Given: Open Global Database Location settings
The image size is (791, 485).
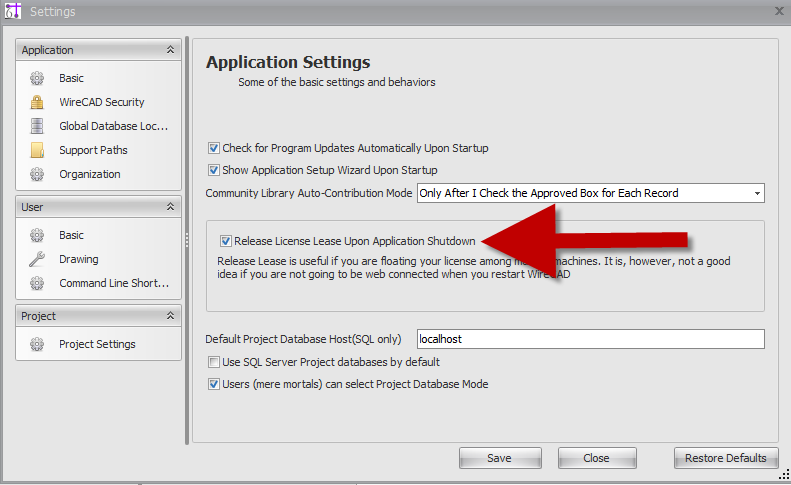Looking at the screenshot, I should pyautogui.click(x=114, y=126).
